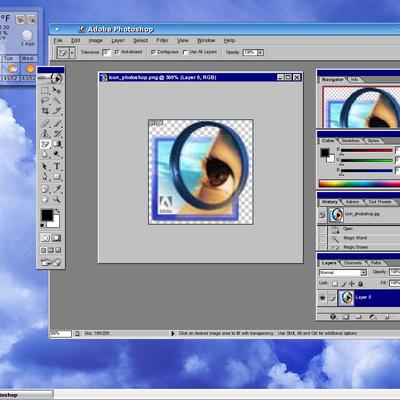Select the Slice tool
The width and height of the screenshot is (400, 400).
coord(57,110)
